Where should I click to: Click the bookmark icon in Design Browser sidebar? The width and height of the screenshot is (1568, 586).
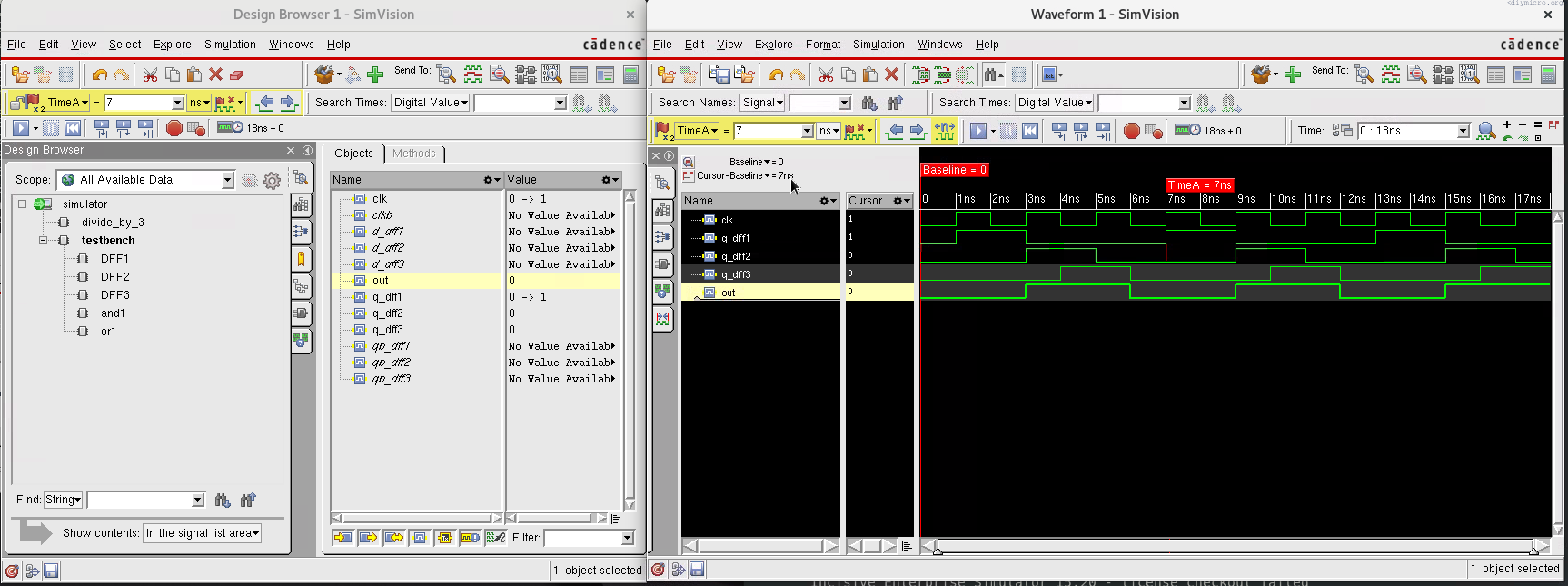pyautogui.click(x=301, y=259)
